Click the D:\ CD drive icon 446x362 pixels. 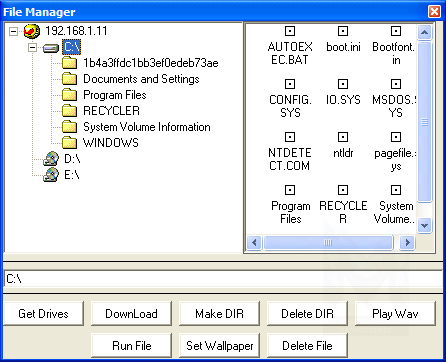point(51,159)
